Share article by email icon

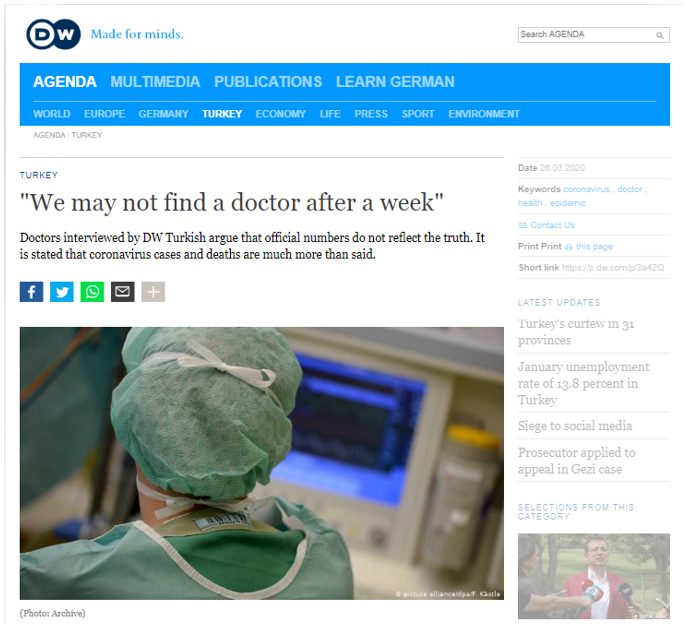[122, 292]
